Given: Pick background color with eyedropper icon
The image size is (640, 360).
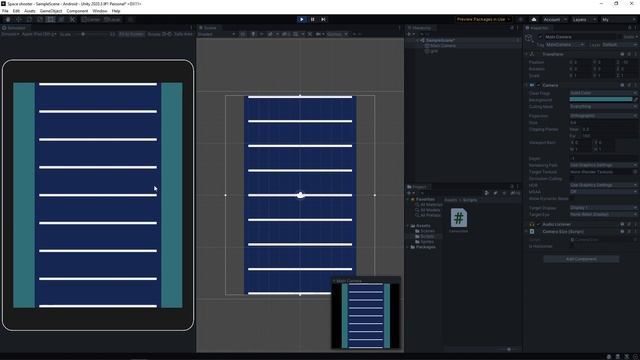Looking at the screenshot, I should [x=635, y=100].
